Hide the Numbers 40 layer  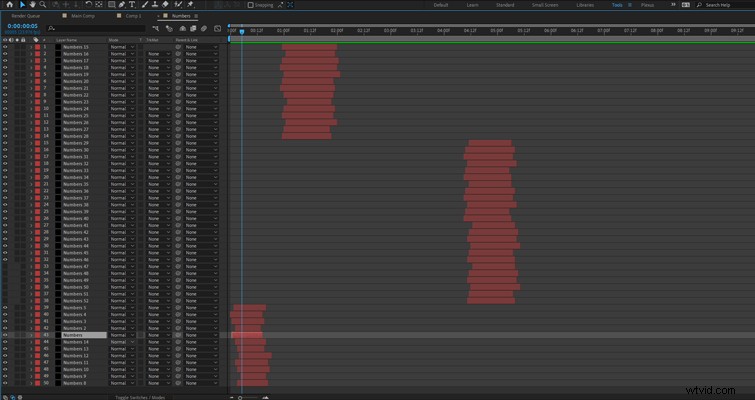(5, 219)
